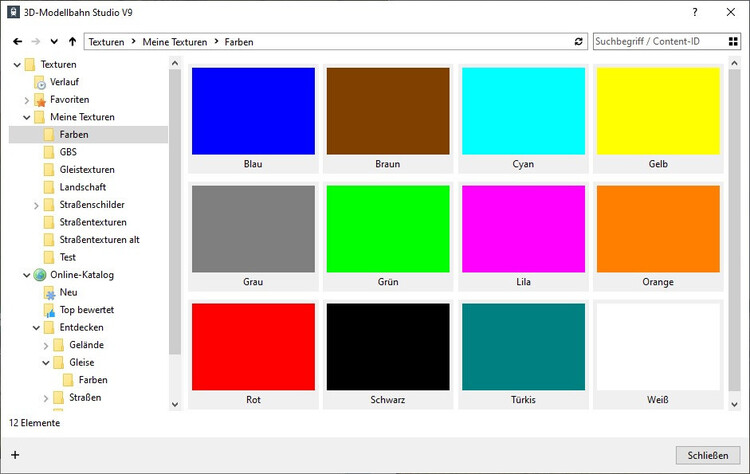Image resolution: width=750 pixels, height=474 pixels.
Task: Select the Schwarz texture swatch
Action: coord(388,347)
